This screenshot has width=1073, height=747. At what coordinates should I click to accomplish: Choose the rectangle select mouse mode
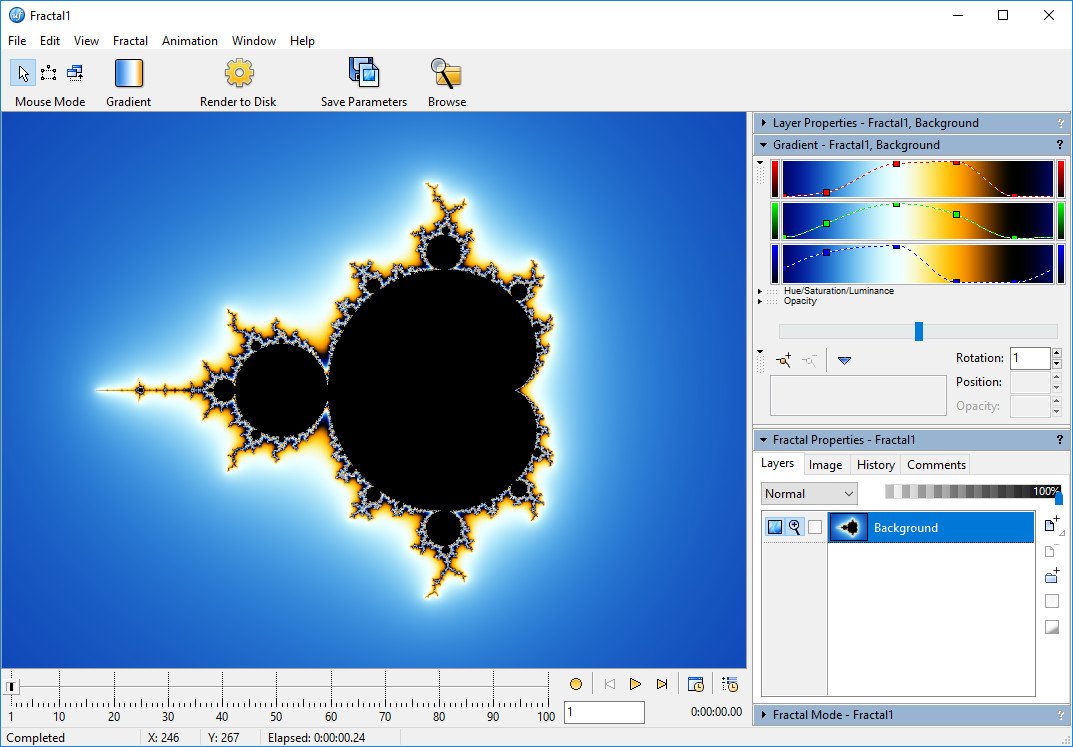coord(48,73)
